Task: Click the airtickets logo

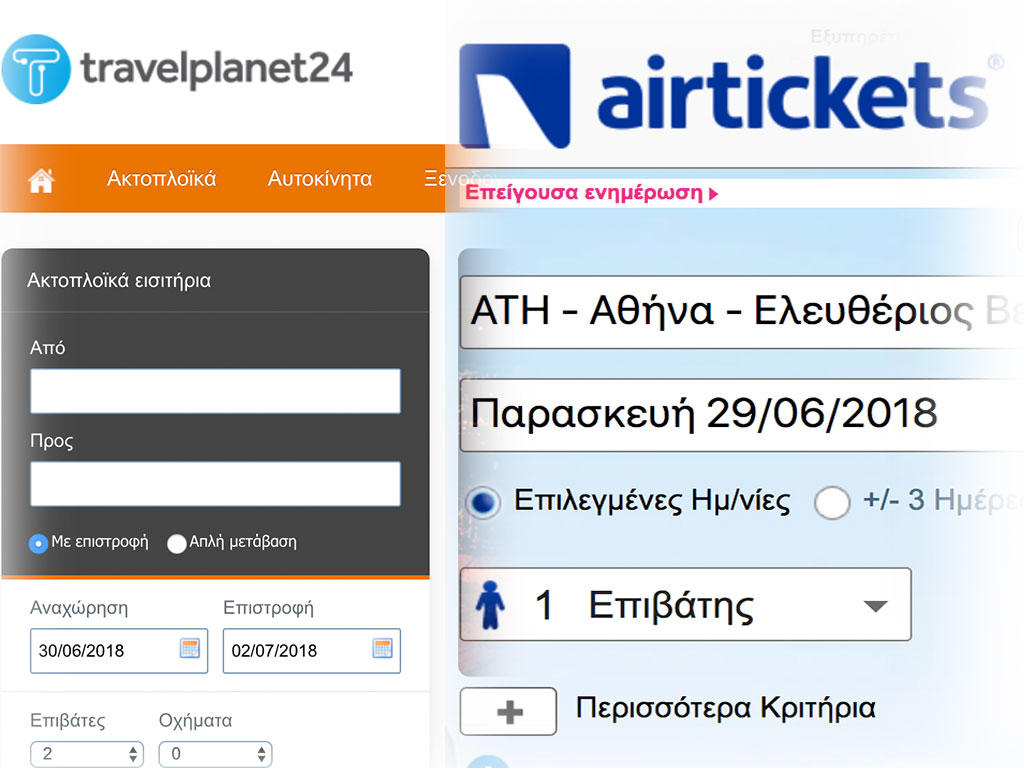Action: [731, 96]
